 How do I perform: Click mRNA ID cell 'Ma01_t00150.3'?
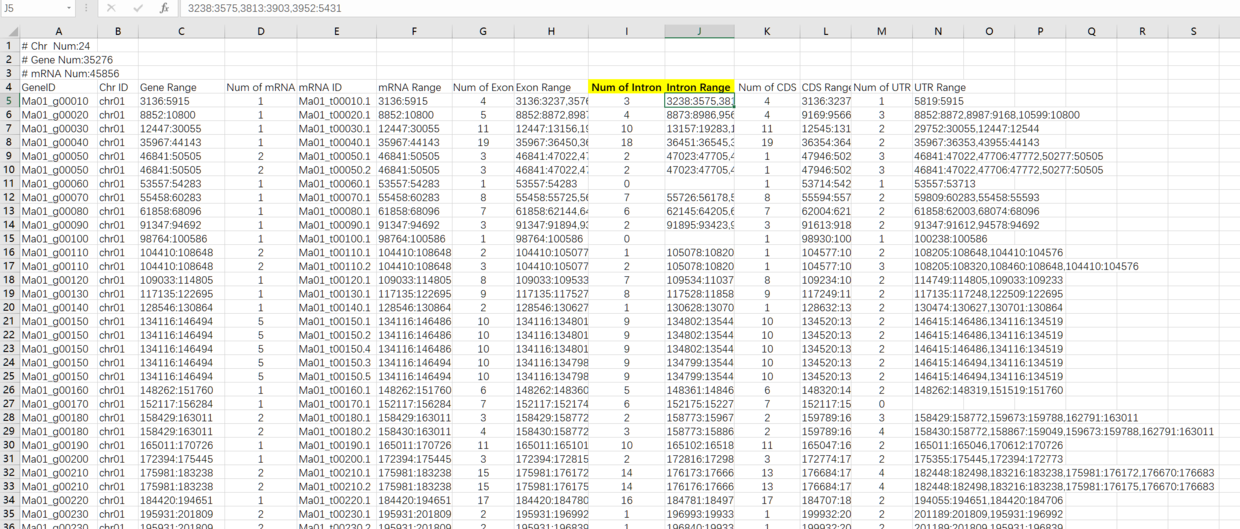point(336,362)
